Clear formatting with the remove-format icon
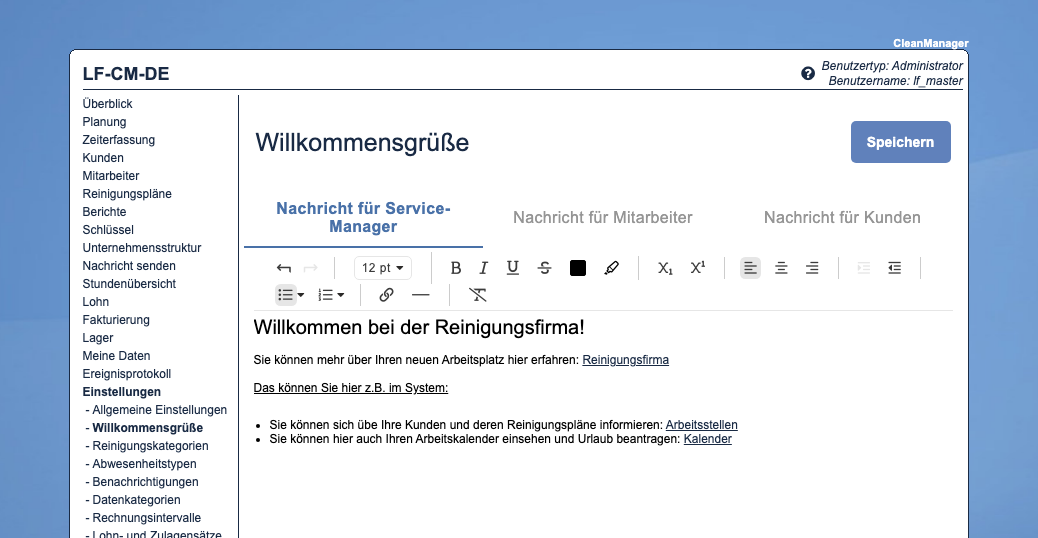1038x538 pixels. 478,295
